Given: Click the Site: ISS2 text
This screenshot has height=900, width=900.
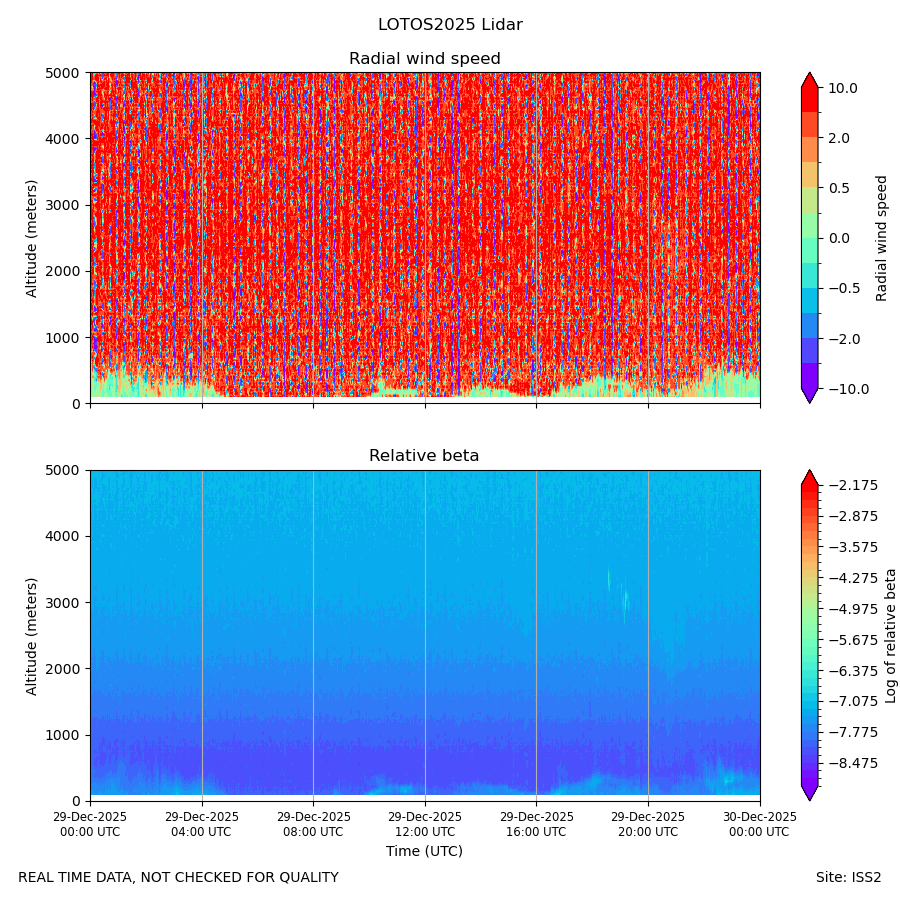Looking at the screenshot, I should (848, 877).
